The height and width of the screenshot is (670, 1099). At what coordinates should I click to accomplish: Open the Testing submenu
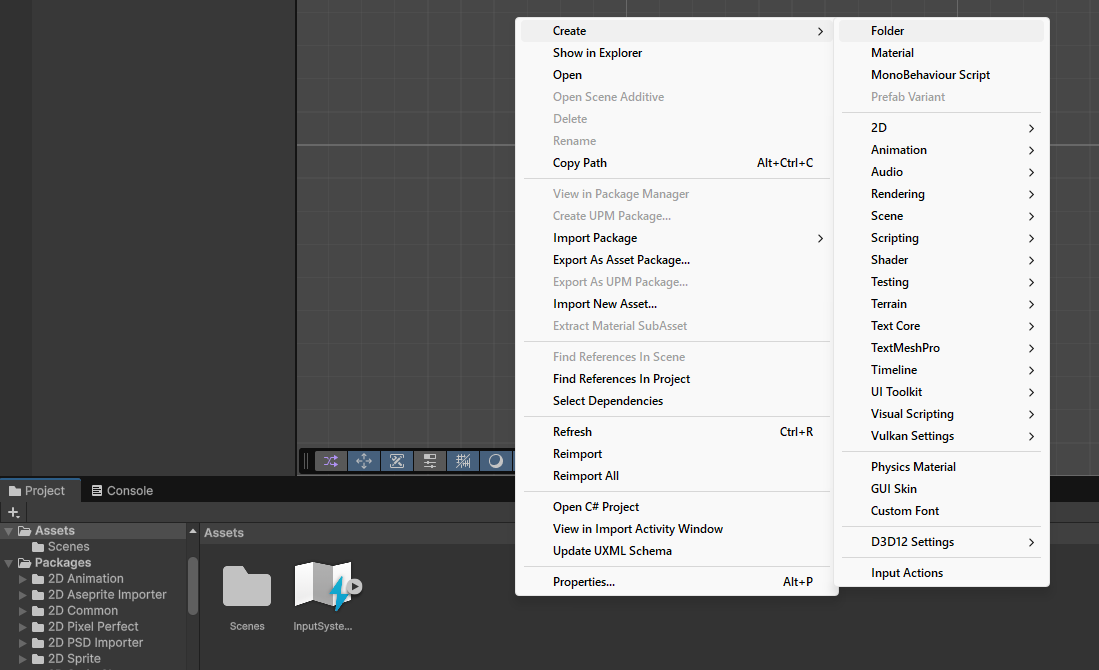pos(941,282)
